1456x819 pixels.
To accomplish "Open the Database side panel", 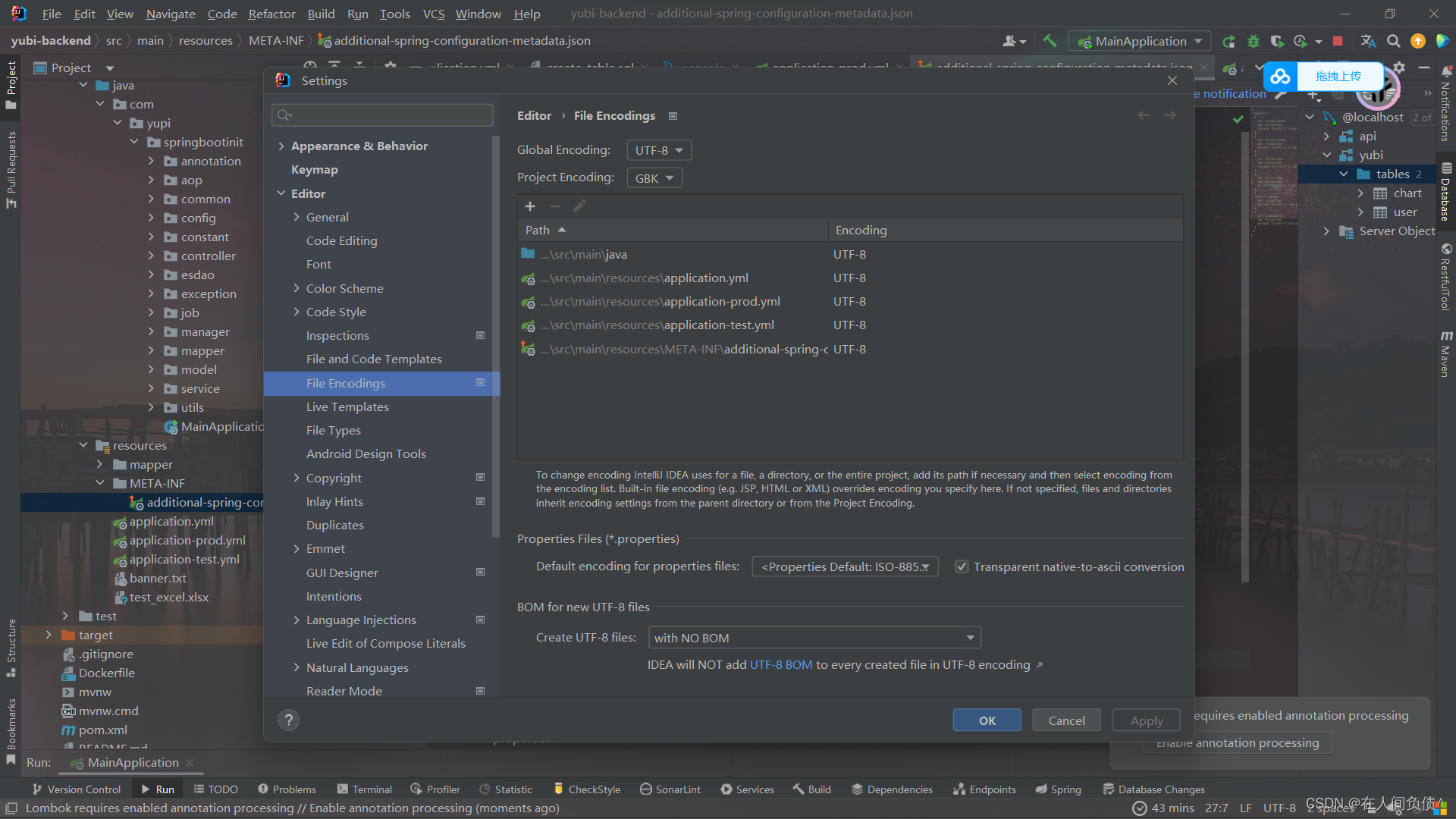I will pos(1446,193).
